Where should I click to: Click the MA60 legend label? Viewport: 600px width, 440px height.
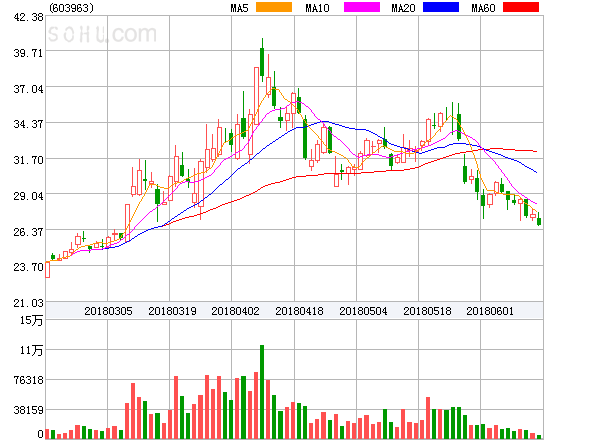[x=483, y=8]
